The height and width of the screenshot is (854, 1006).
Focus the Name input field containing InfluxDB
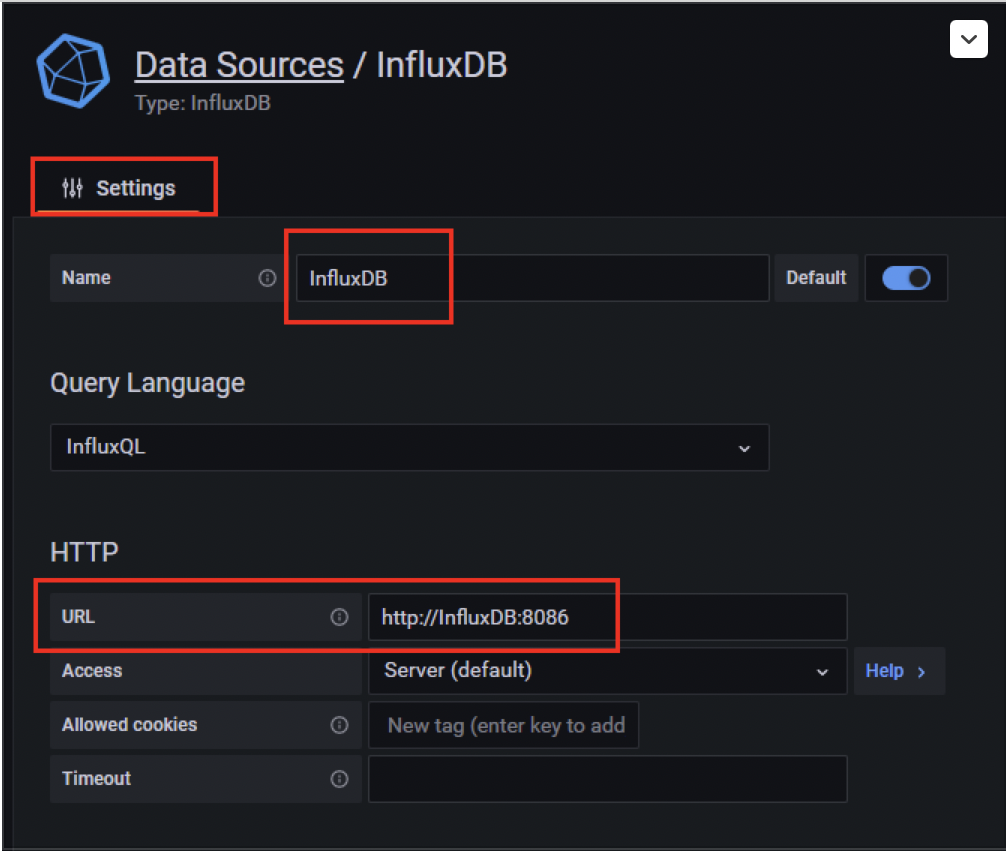[x=533, y=278]
